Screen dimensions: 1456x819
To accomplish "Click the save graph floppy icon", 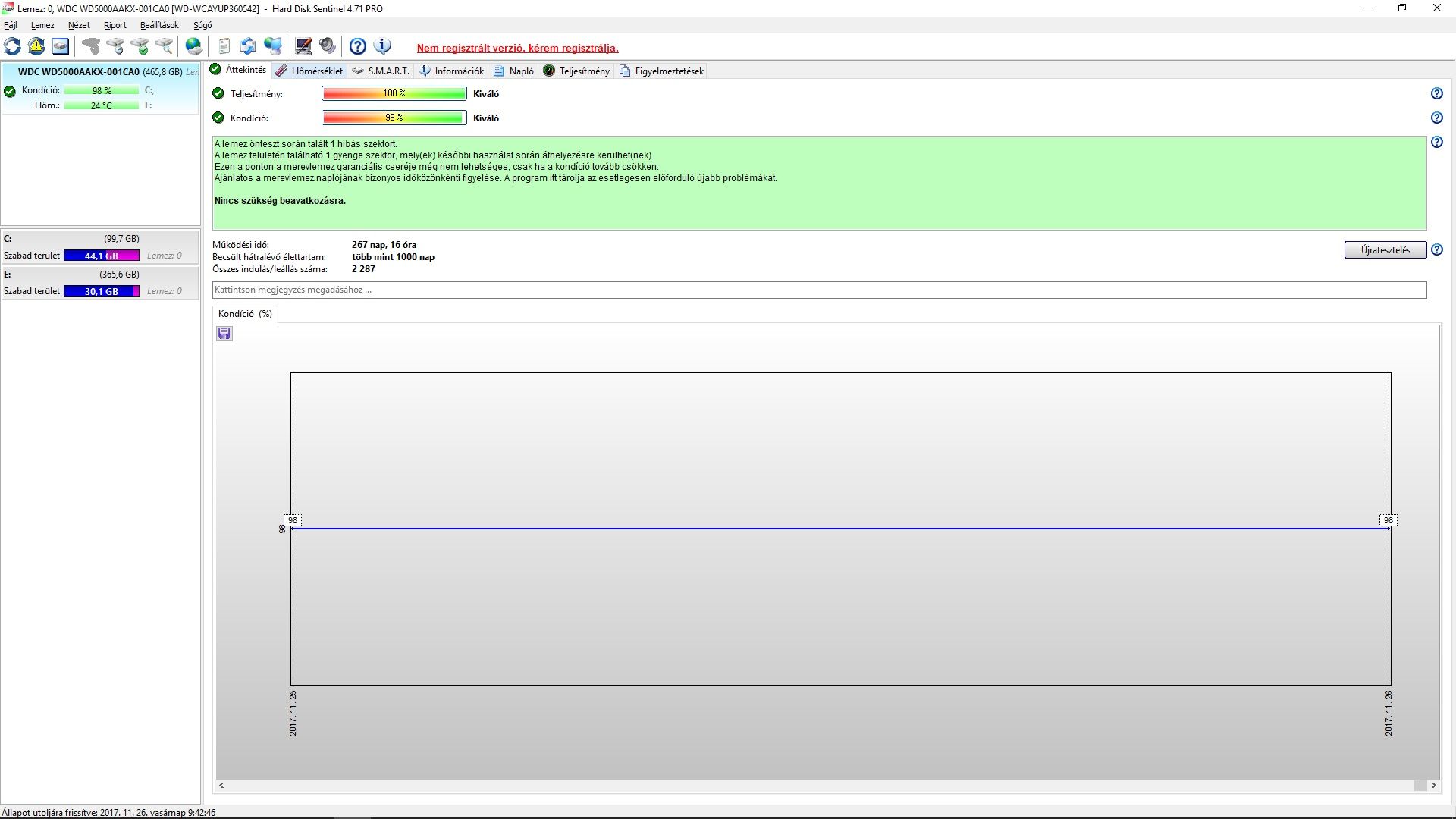I will (x=224, y=334).
